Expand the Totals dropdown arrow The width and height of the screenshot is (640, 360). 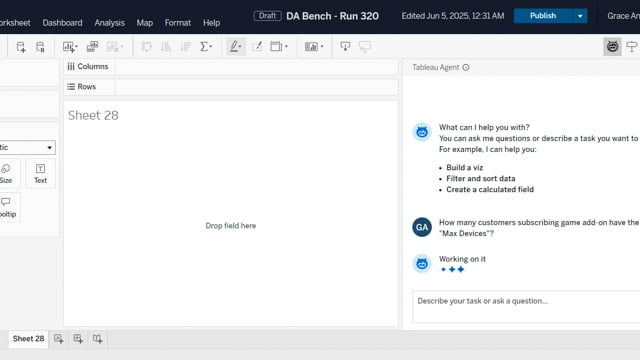[211, 47]
